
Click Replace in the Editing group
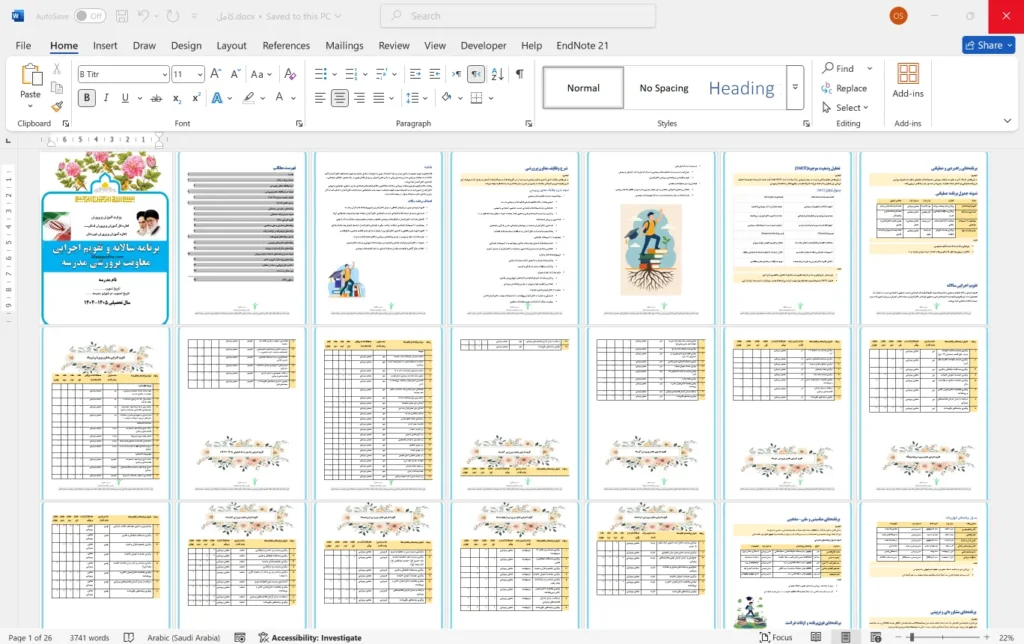pos(844,88)
